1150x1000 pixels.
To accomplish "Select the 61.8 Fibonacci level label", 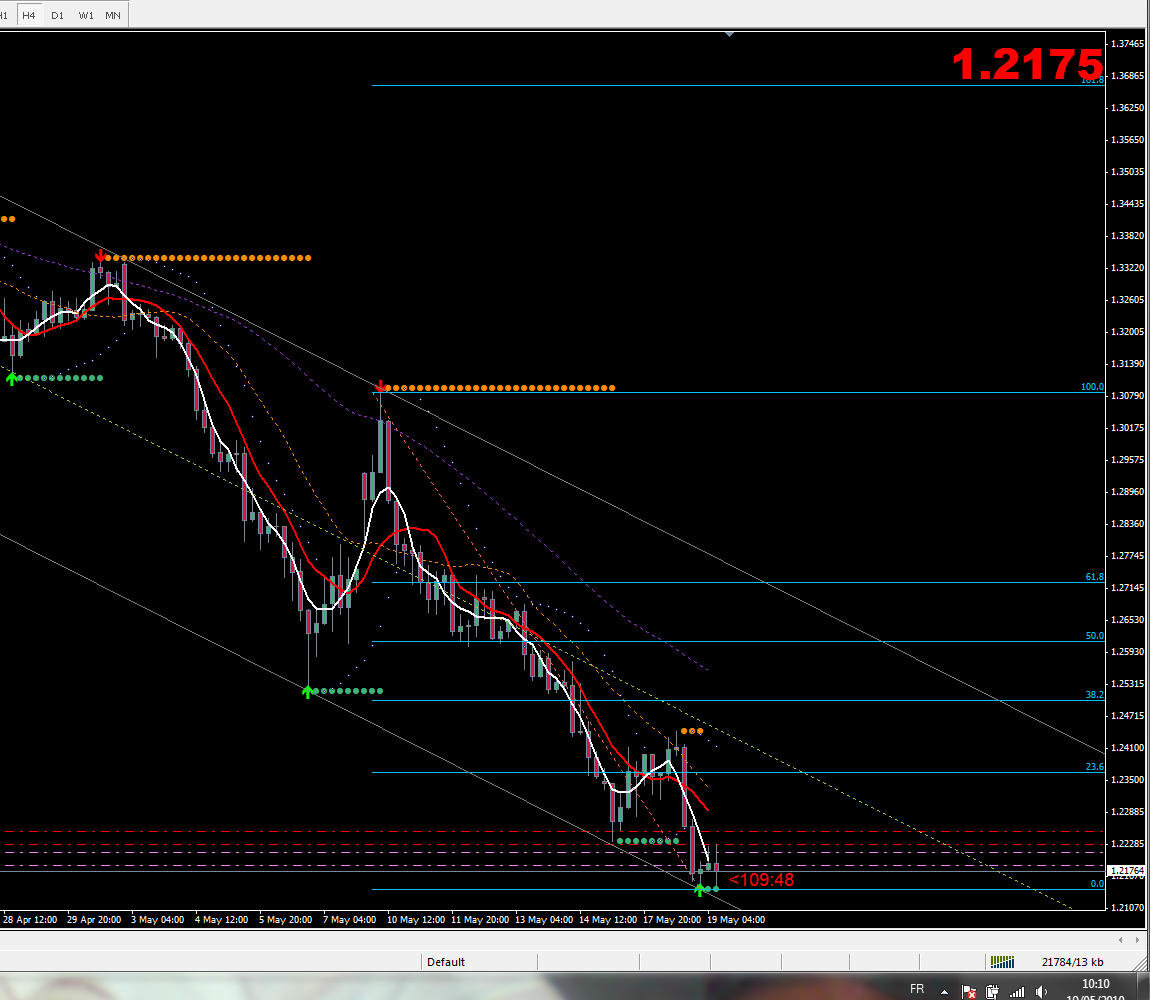I will coord(1094,577).
